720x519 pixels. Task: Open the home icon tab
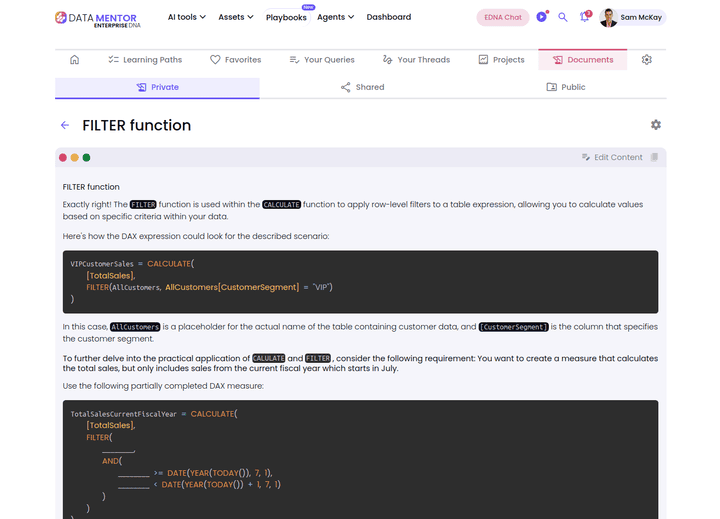coord(74,60)
